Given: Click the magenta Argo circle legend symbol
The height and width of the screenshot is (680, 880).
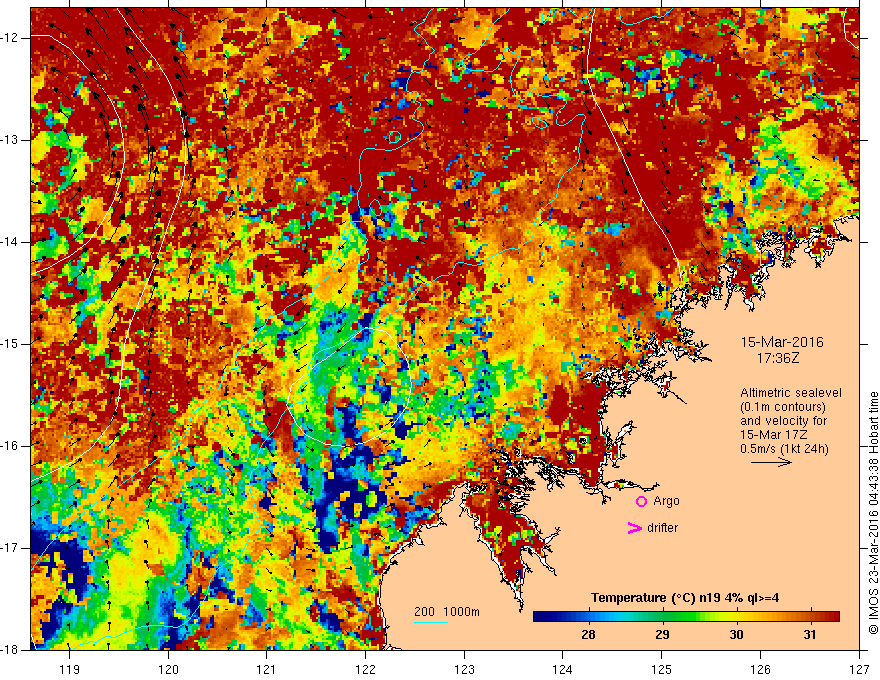Looking at the screenshot, I should (x=641, y=501).
